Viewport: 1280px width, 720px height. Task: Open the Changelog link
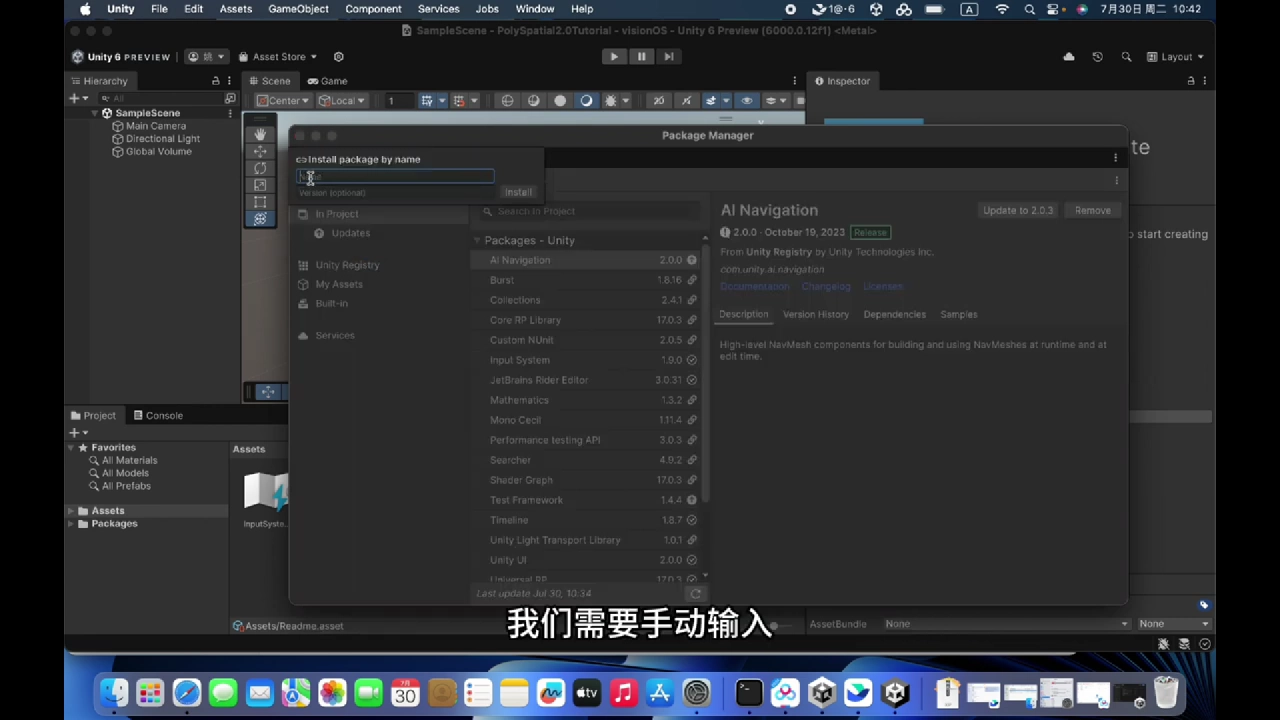tap(826, 286)
